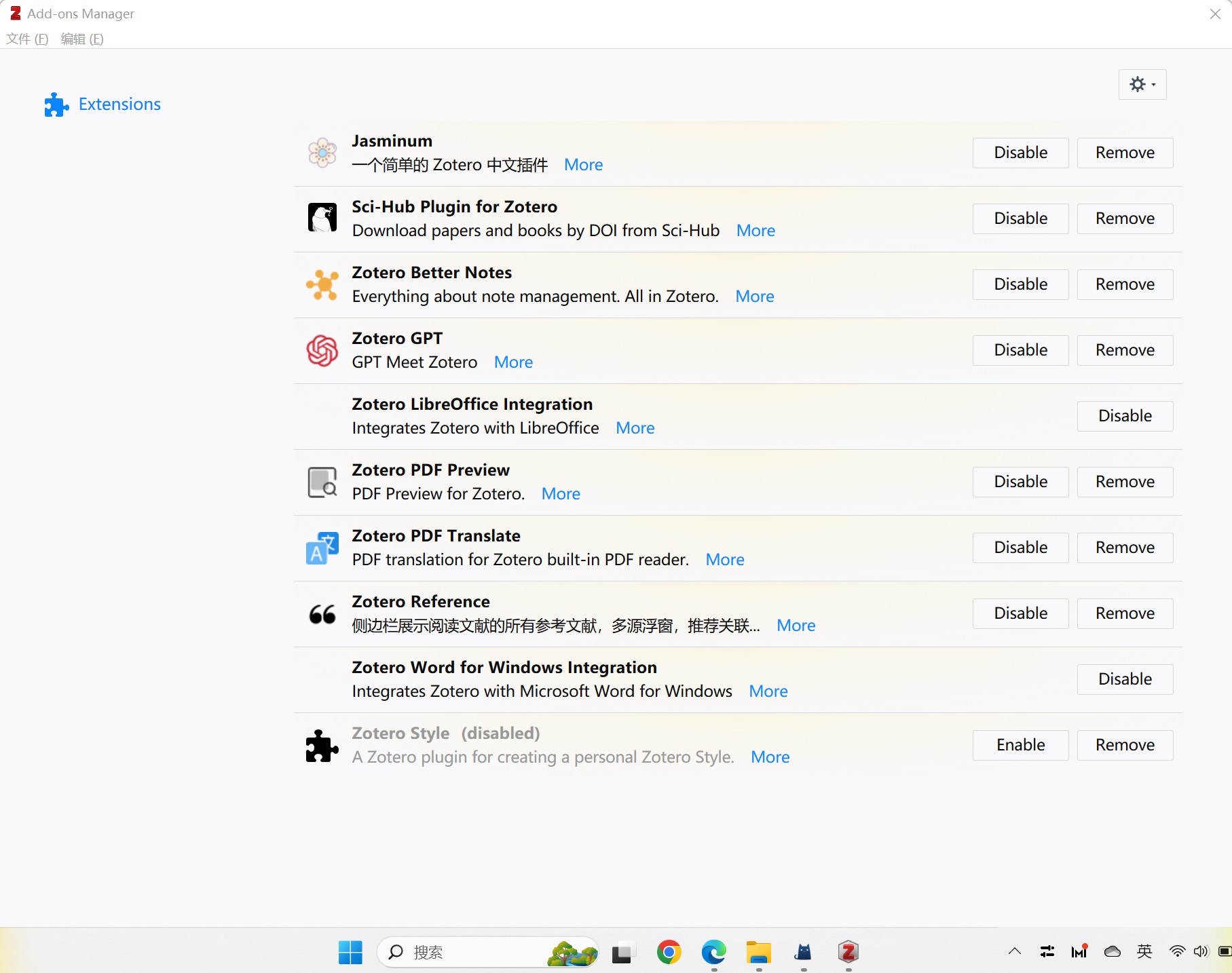Remove Zotero Reference
Image resolution: width=1232 pixels, height=973 pixels.
pos(1125,613)
